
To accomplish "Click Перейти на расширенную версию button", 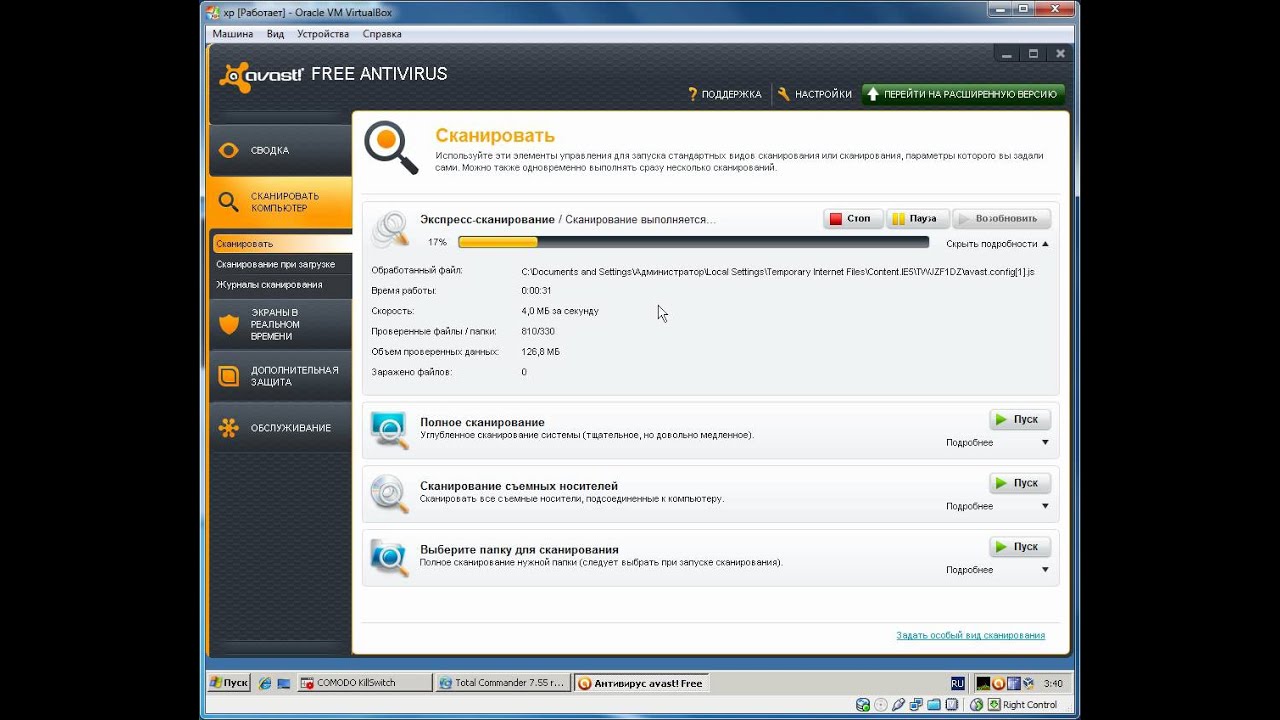I will 963,94.
